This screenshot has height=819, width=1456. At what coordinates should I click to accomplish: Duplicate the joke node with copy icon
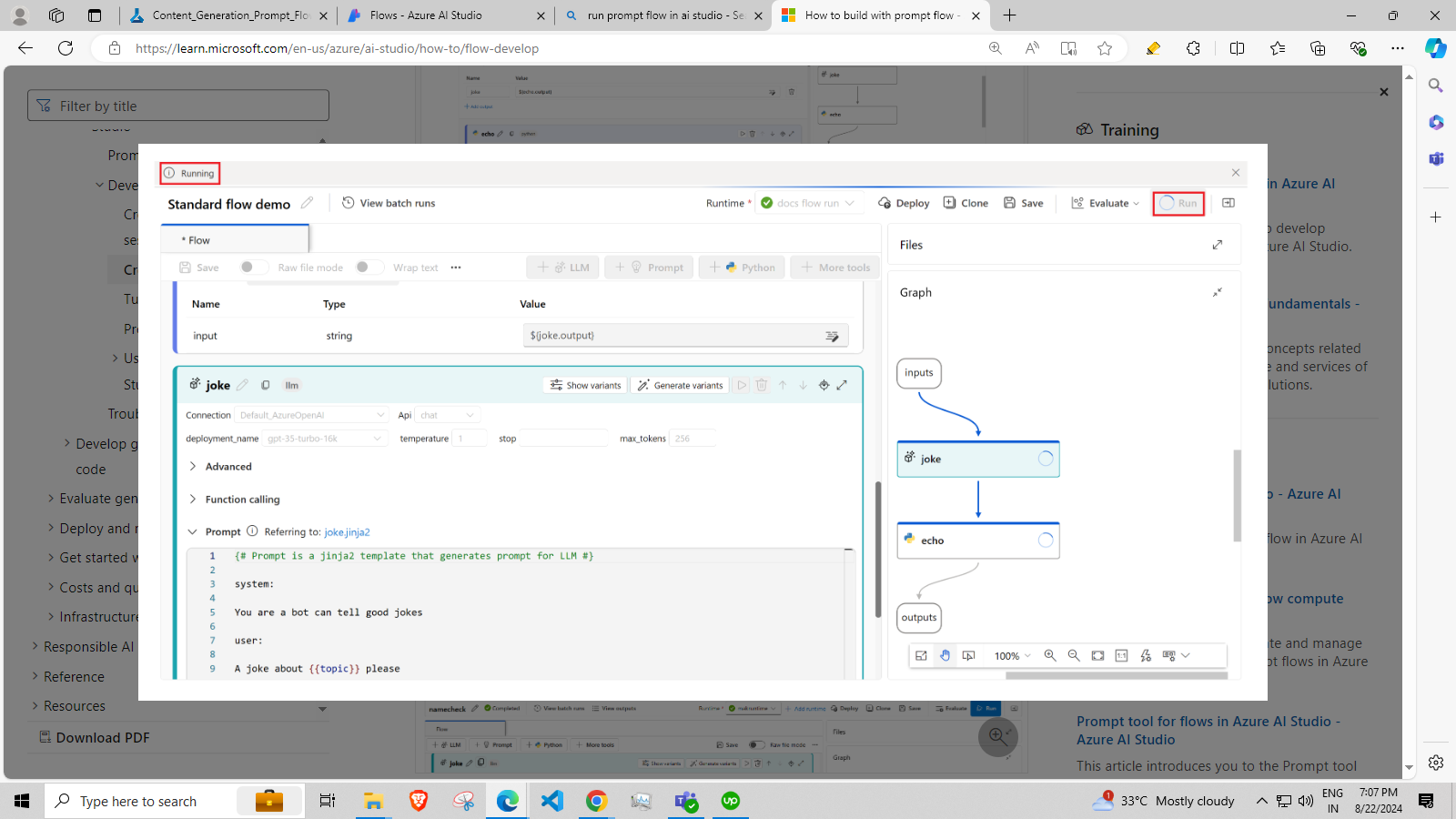click(265, 385)
